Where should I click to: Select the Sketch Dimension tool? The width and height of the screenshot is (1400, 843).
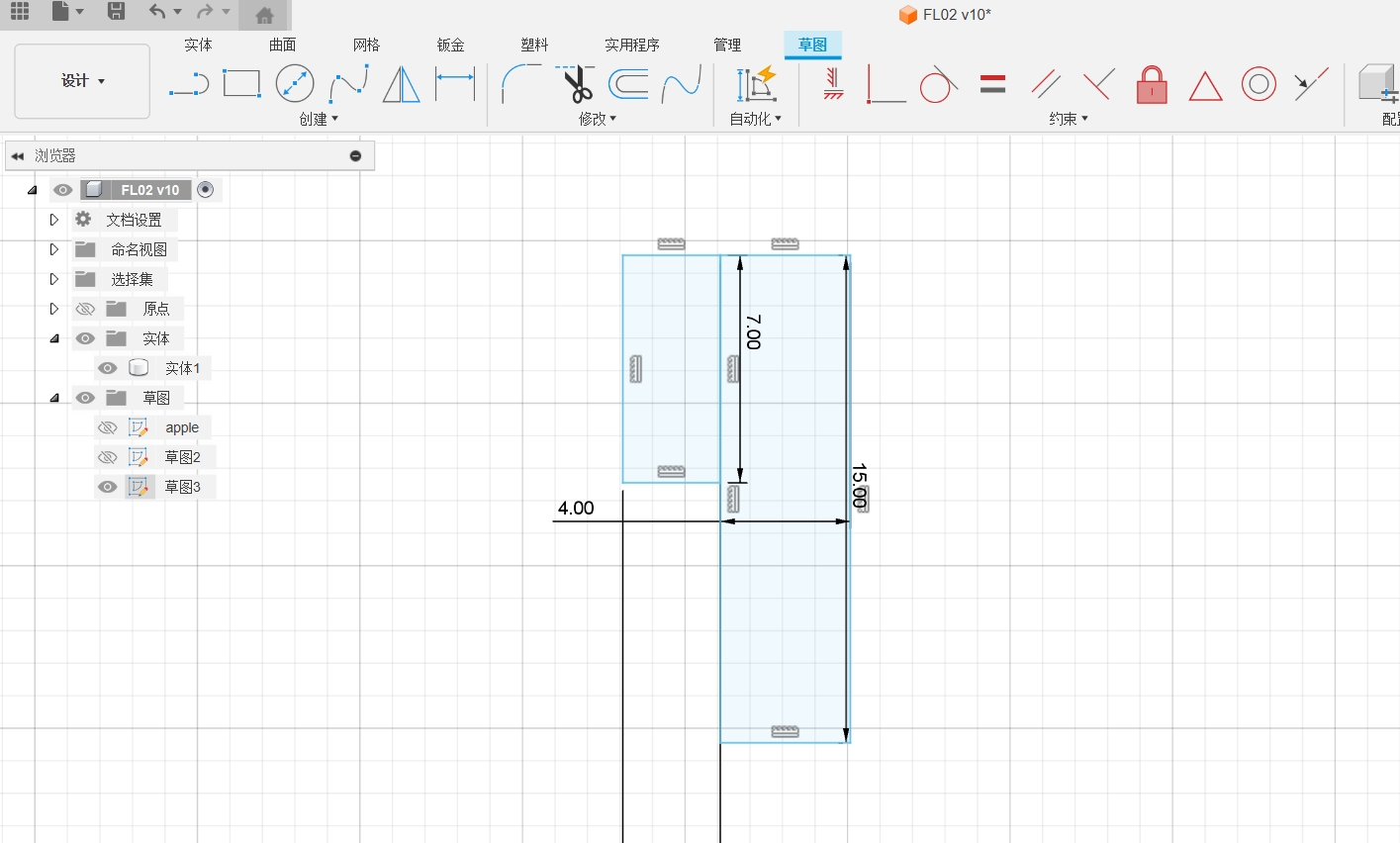(x=455, y=85)
